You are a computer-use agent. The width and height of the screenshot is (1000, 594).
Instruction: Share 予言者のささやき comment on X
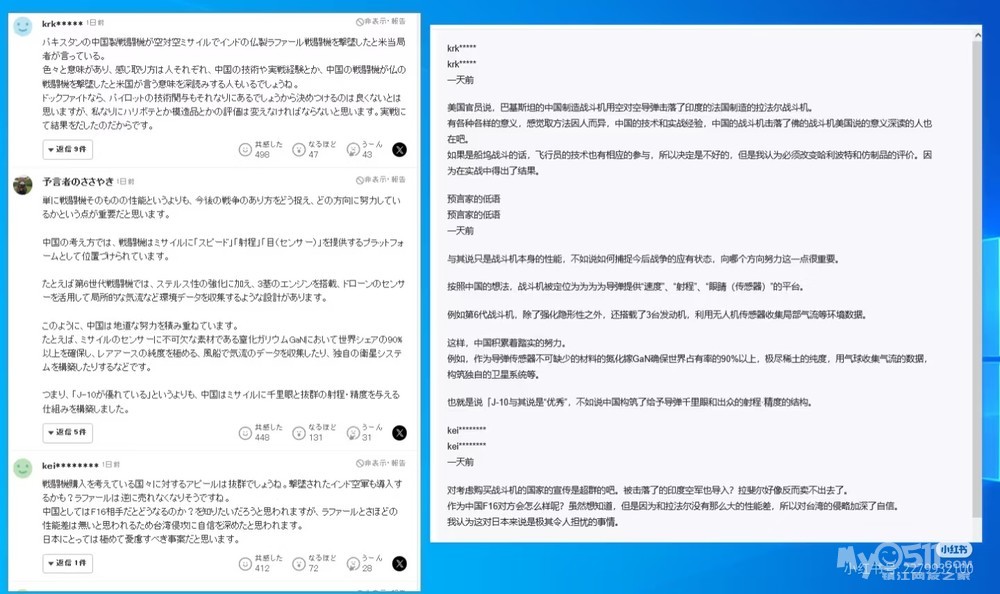399,432
